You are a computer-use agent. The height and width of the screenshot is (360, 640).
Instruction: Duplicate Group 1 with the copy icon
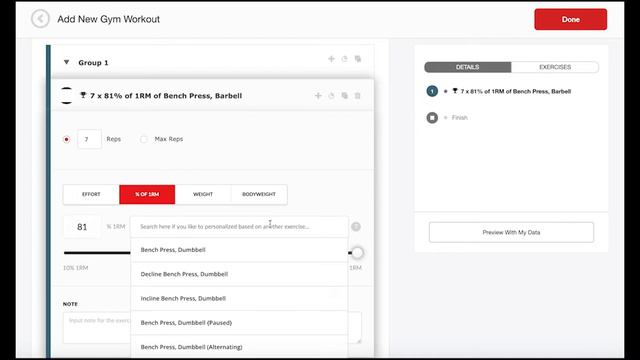(358, 59)
